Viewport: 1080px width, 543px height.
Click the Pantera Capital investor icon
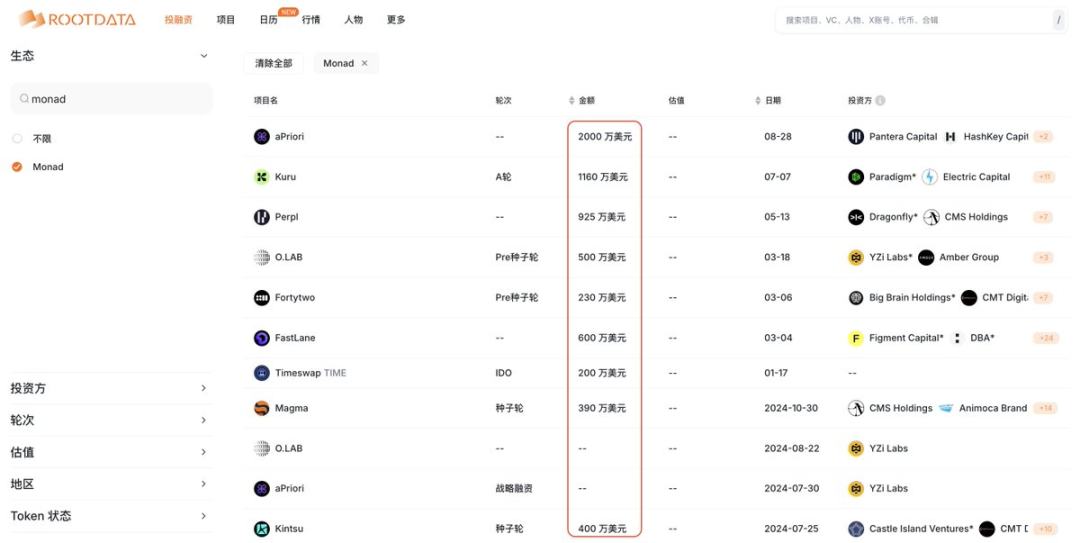tap(856, 137)
